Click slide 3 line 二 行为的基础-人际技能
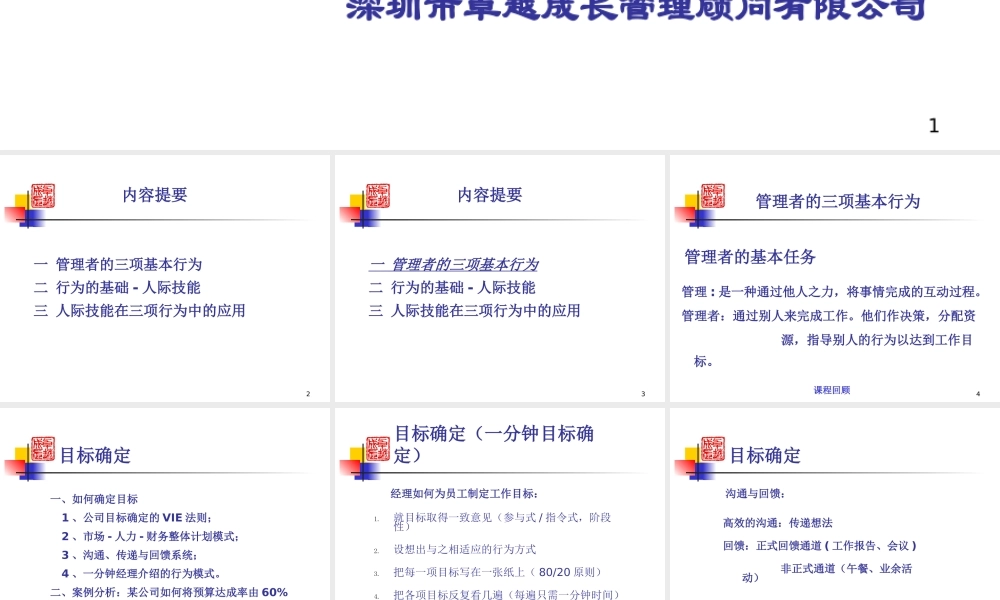This screenshot has height=600, width=1000. coord(452,288)
